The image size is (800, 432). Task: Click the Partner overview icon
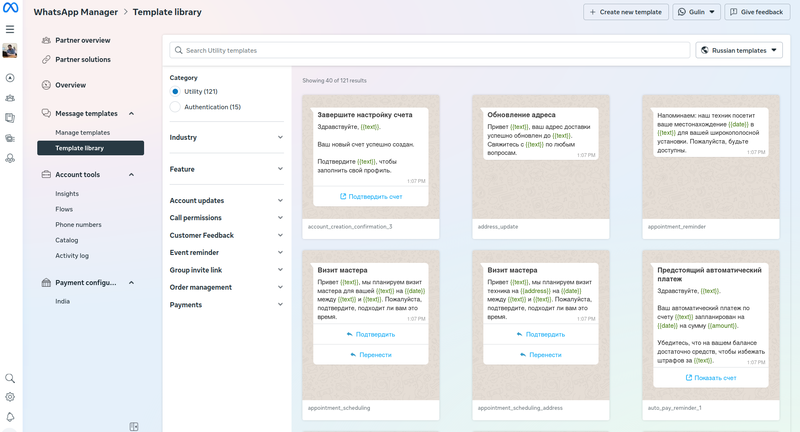point(46,40)
